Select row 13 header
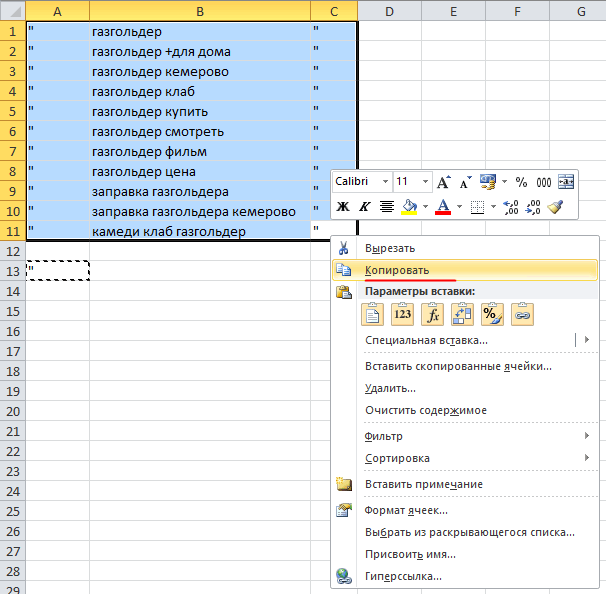 pos(13,271)
